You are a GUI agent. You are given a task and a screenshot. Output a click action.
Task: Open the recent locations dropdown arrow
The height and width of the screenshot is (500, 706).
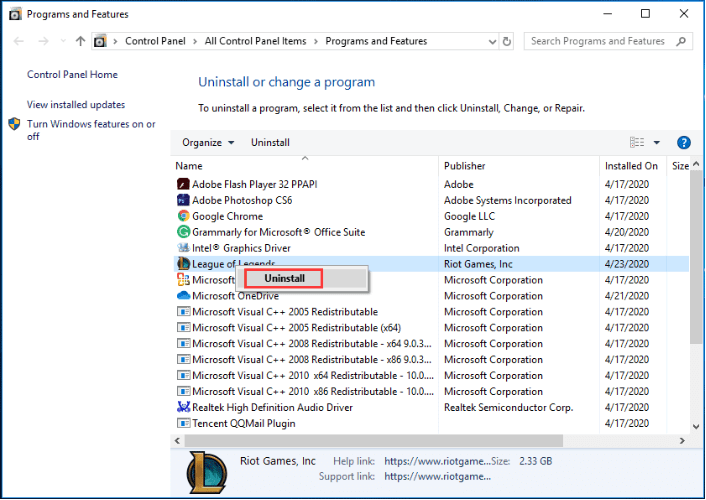click(63, 41)
